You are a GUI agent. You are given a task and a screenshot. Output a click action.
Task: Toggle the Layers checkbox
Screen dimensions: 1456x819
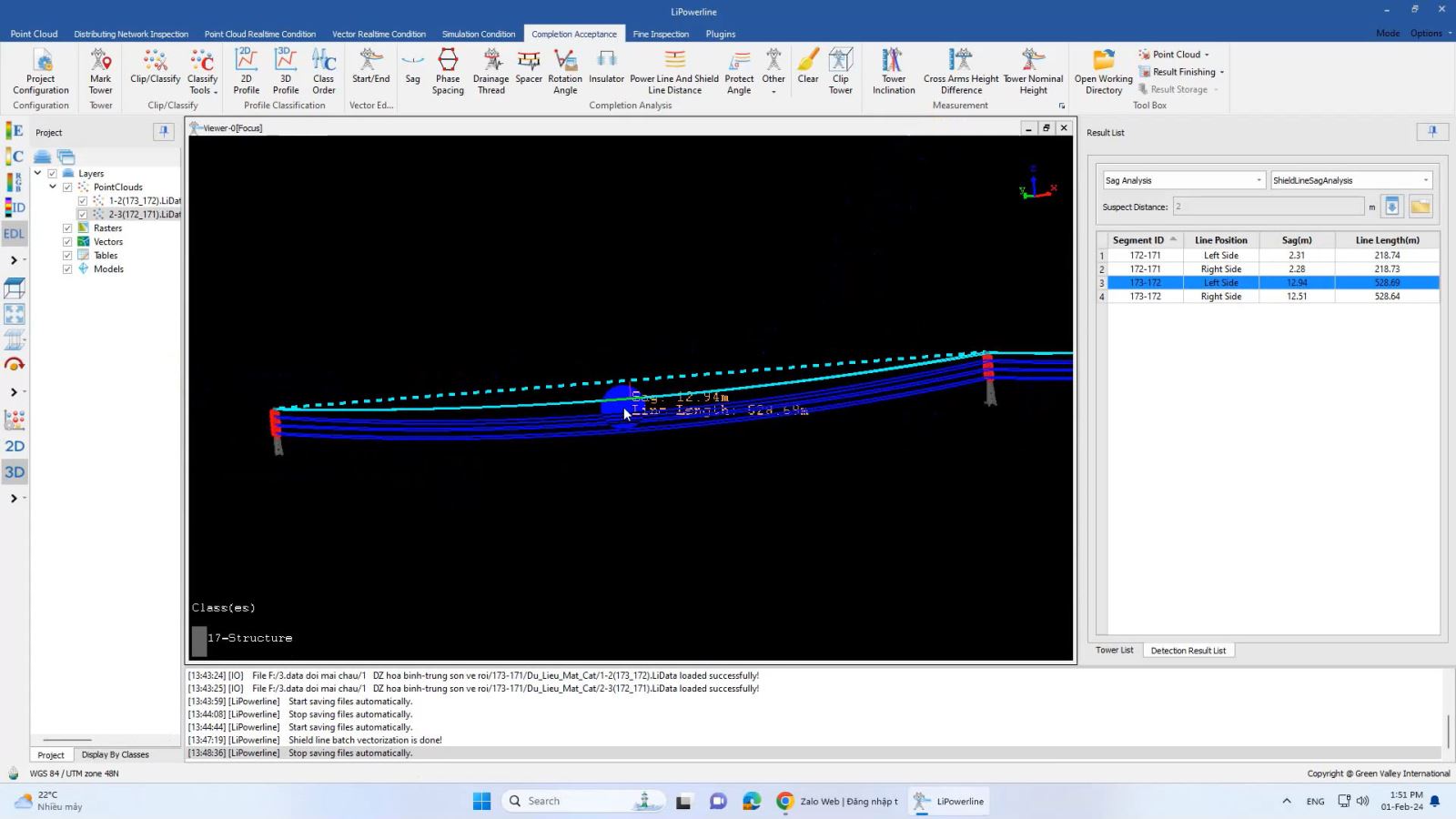pyautogui.click(x=52, y=173)
